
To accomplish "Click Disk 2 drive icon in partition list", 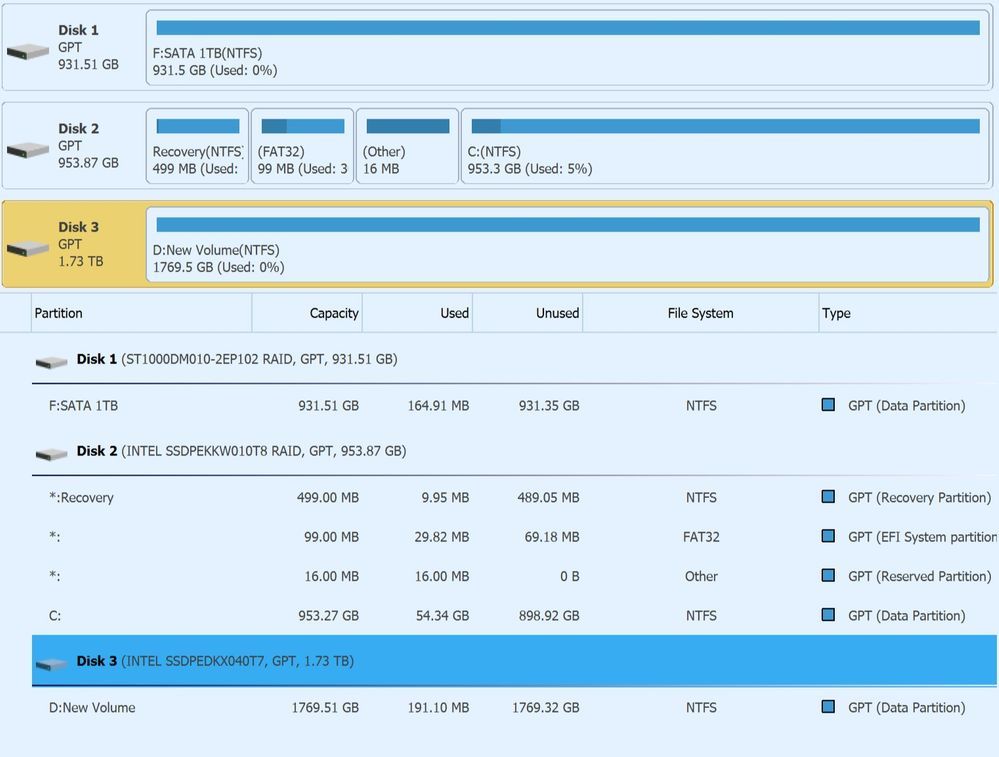I will [51, 453].
